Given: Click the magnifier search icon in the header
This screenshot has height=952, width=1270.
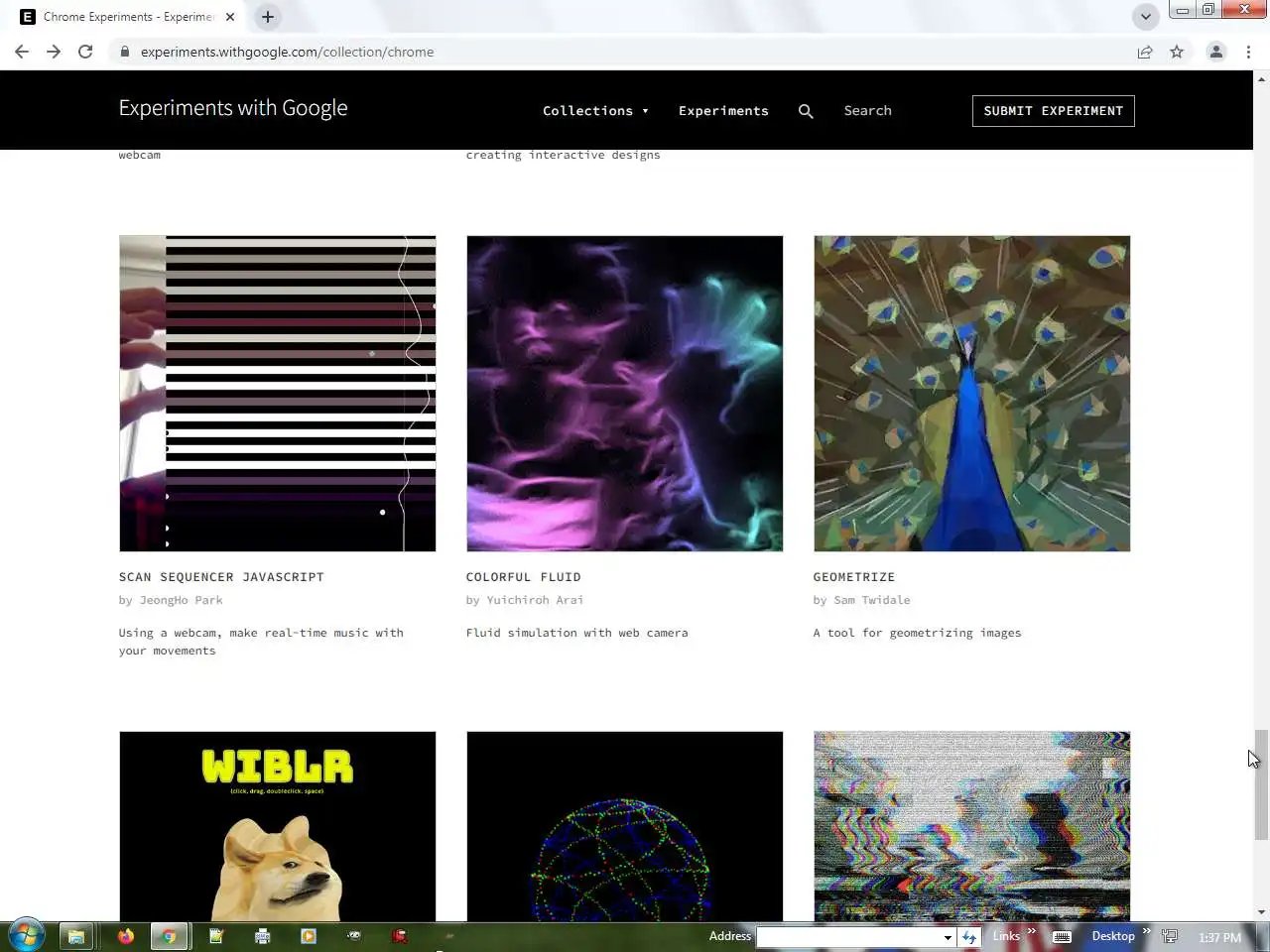Looking at the screenshot, I should coord(806,111).
